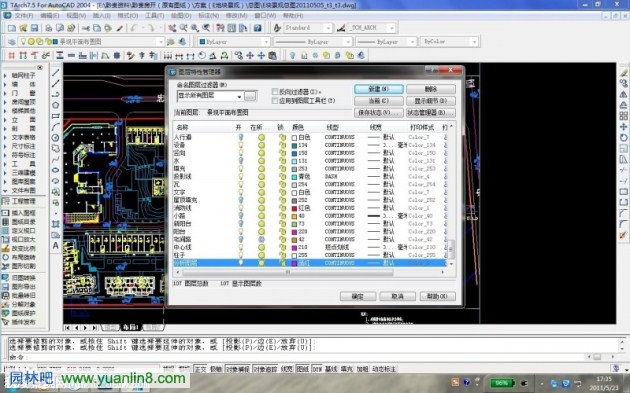Open the 格式(O) menu
Screen dimensions: 630x393
[x=128, y=16]
